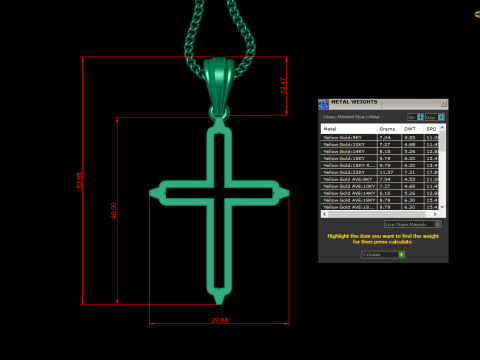
Task: Click the Library label text in Metal Weights
Action: (x=351, y=117)
